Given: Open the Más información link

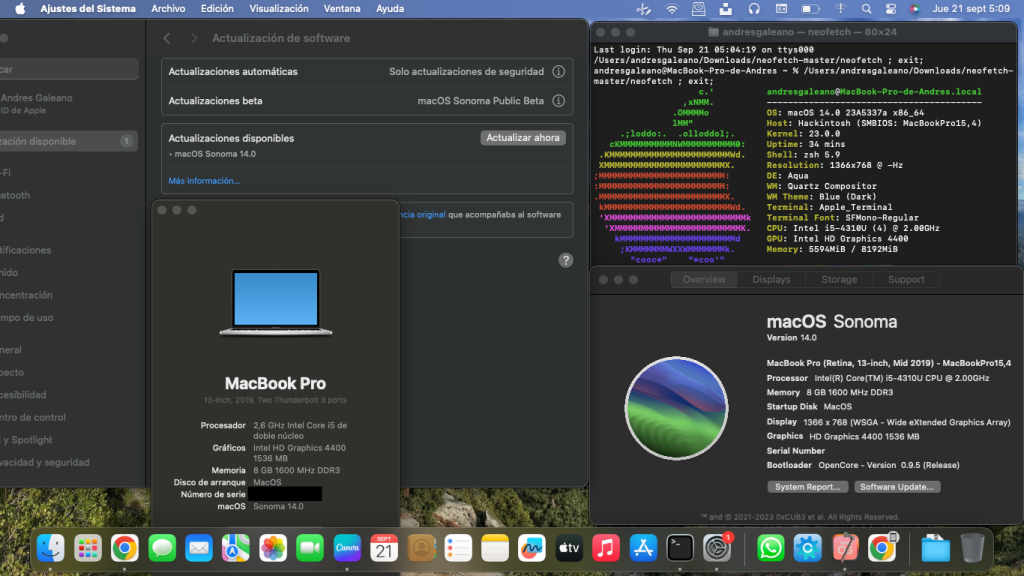Looking at the screenshot, I should click(x=204, y=181).
